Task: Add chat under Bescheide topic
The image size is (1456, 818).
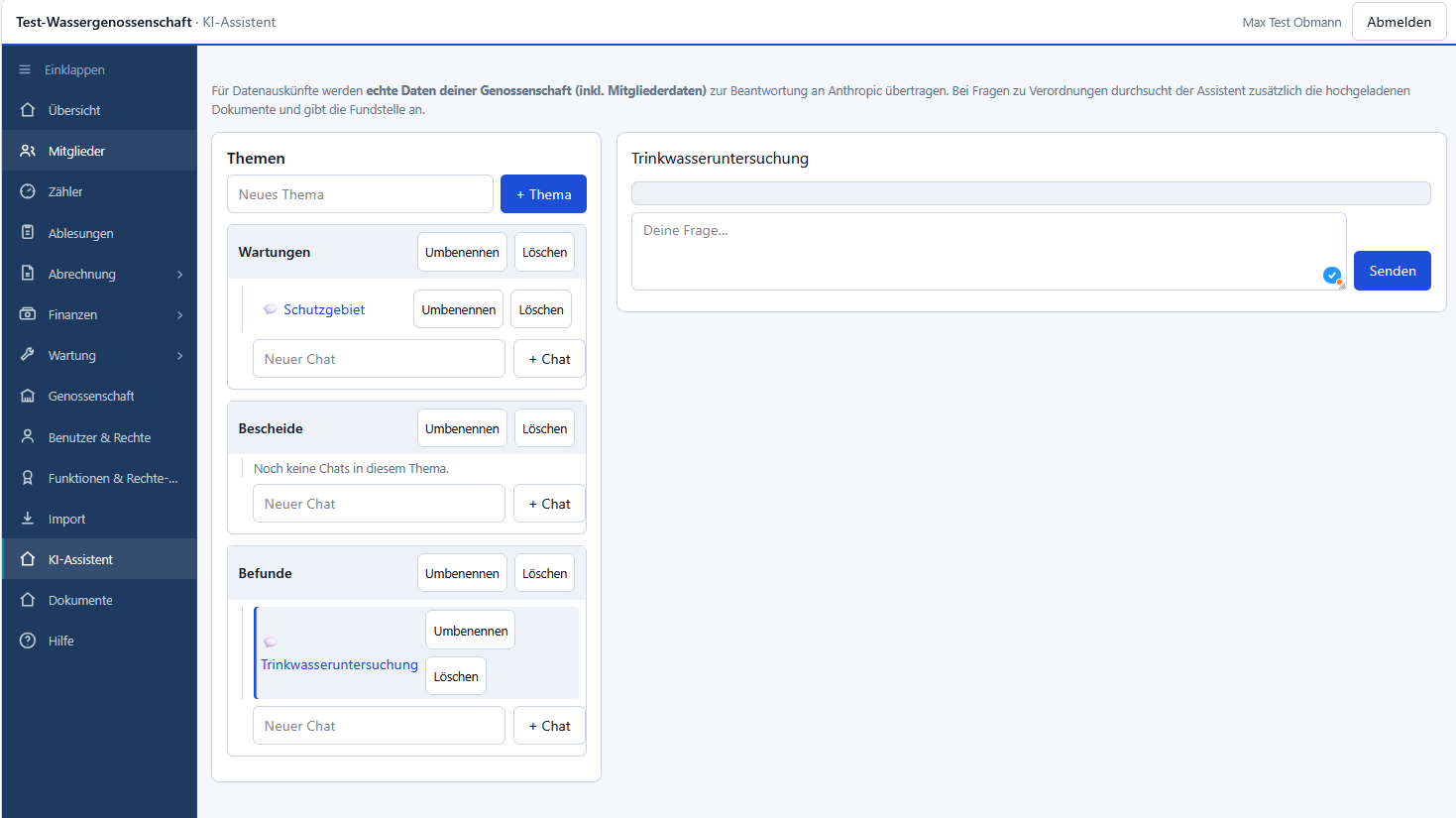Action: pyautogui.click(x=549, y=504)
